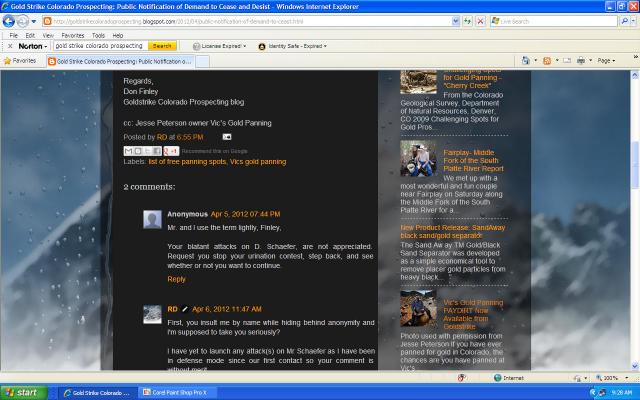The image size is (640, 400).
Task: Refresh the page with the green arrows icon
Action: [x=468, y=21]
